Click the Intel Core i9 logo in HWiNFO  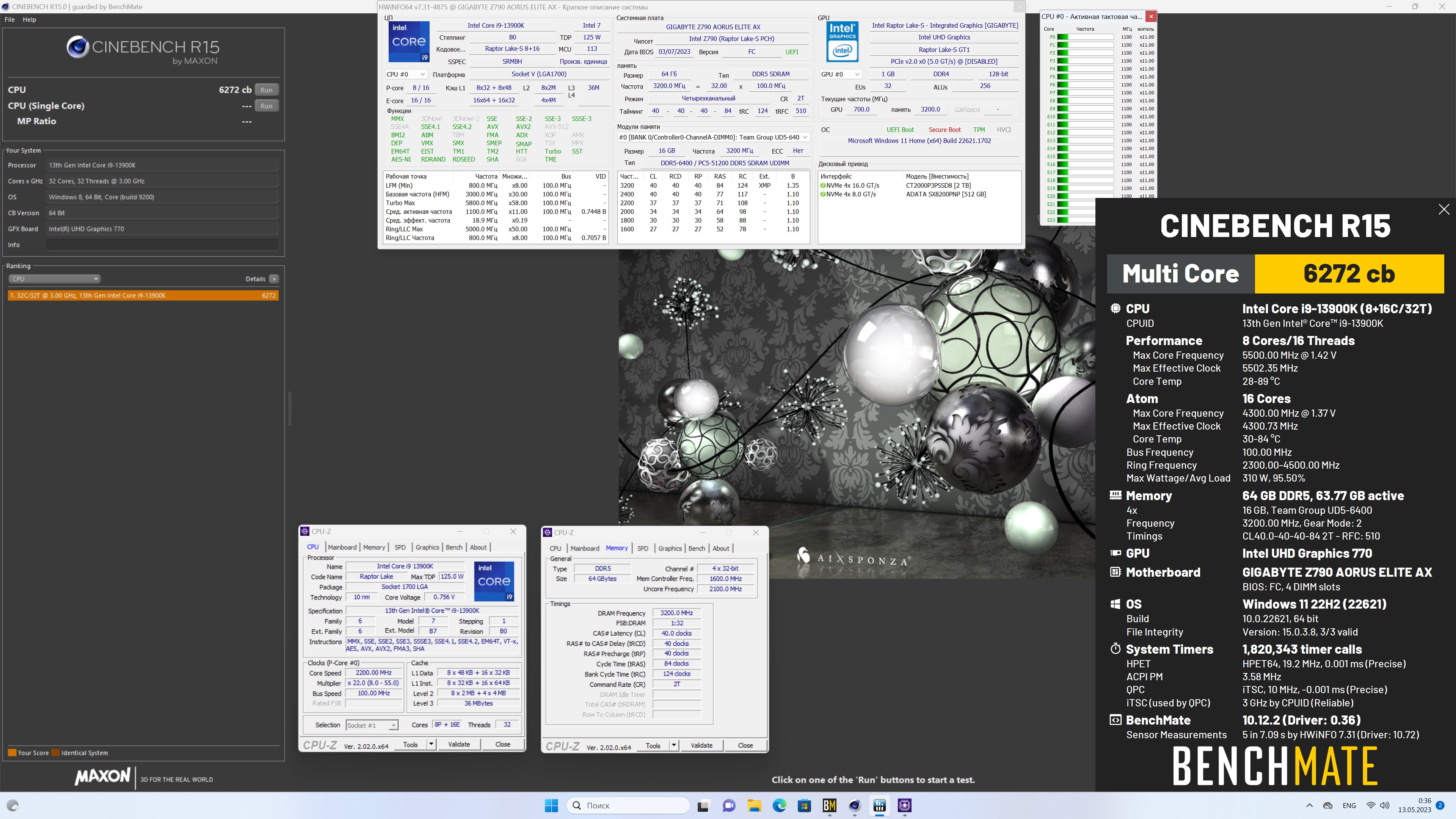tap(409, 42)
